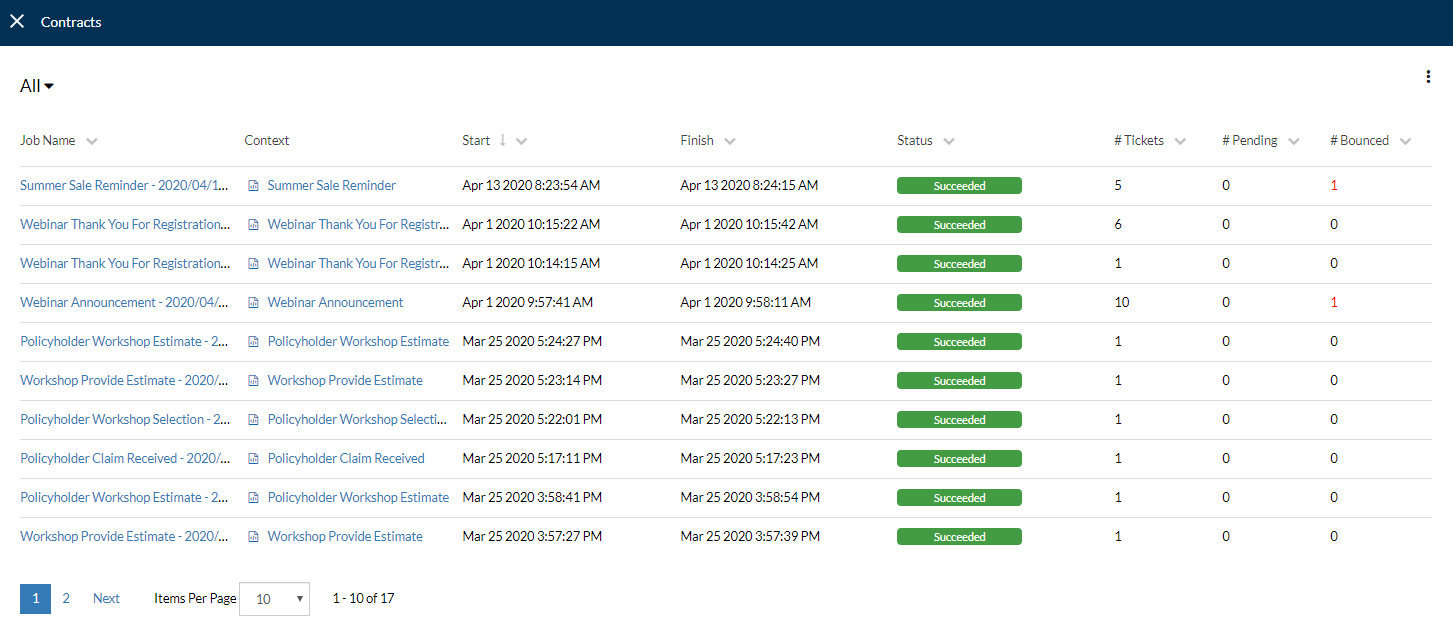Click the Status column header text
The height and width of the screenshot is (629, 1453).
(915, 141)
